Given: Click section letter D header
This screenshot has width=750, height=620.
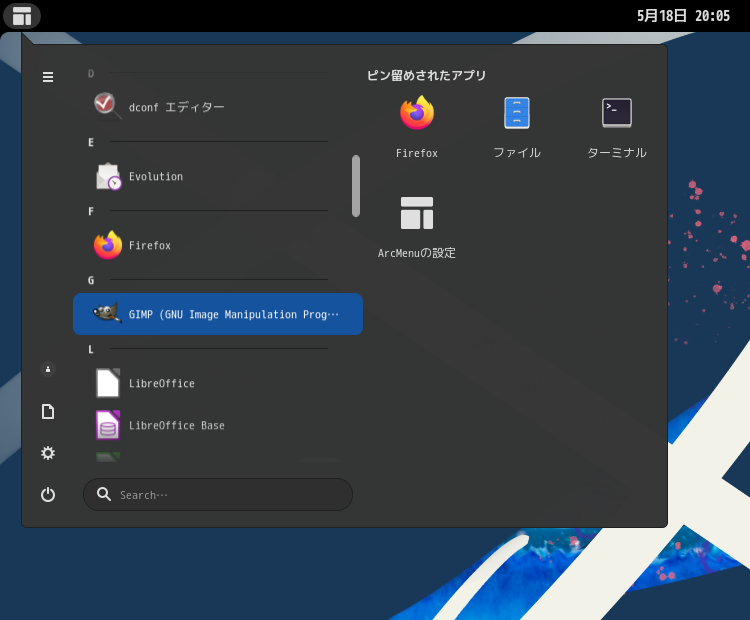Looking at the screenshot, I should pos(91,73).
